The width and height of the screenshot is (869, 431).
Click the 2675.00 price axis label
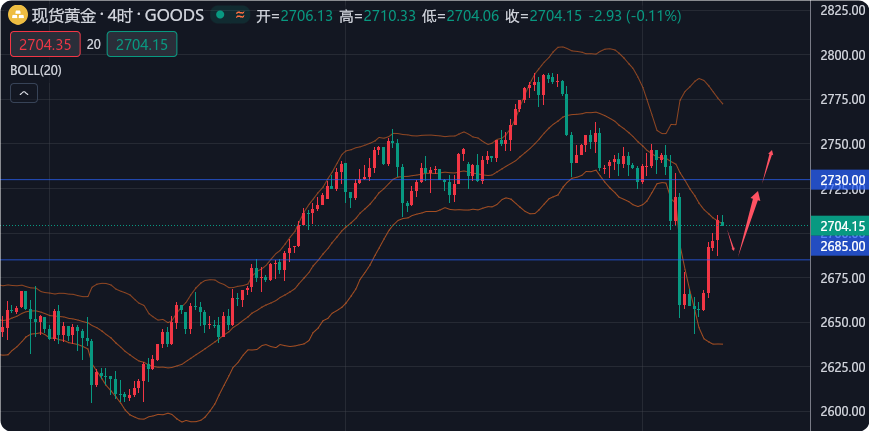(x=842, y=278)
